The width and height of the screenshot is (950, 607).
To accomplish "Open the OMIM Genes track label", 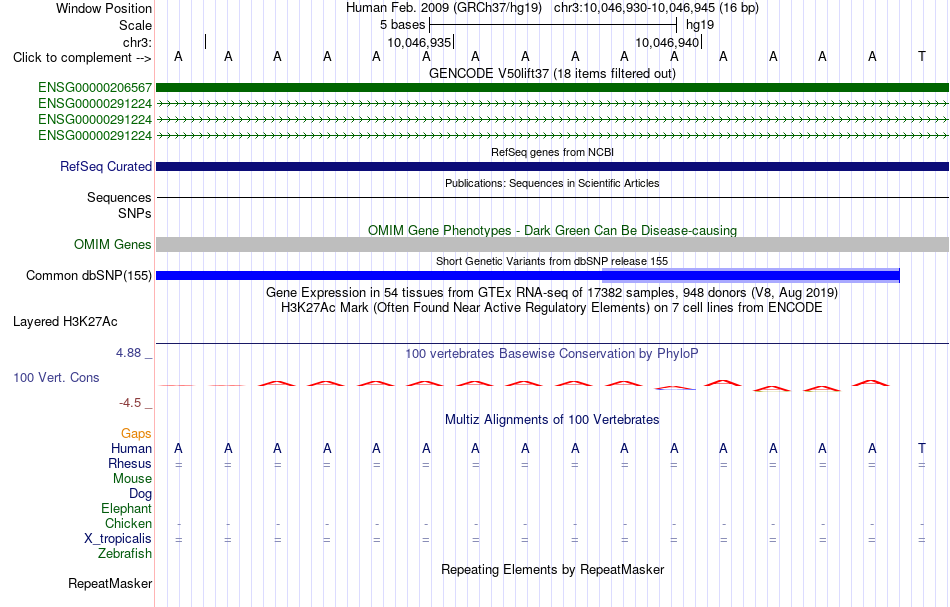I will tap(112, 245).
